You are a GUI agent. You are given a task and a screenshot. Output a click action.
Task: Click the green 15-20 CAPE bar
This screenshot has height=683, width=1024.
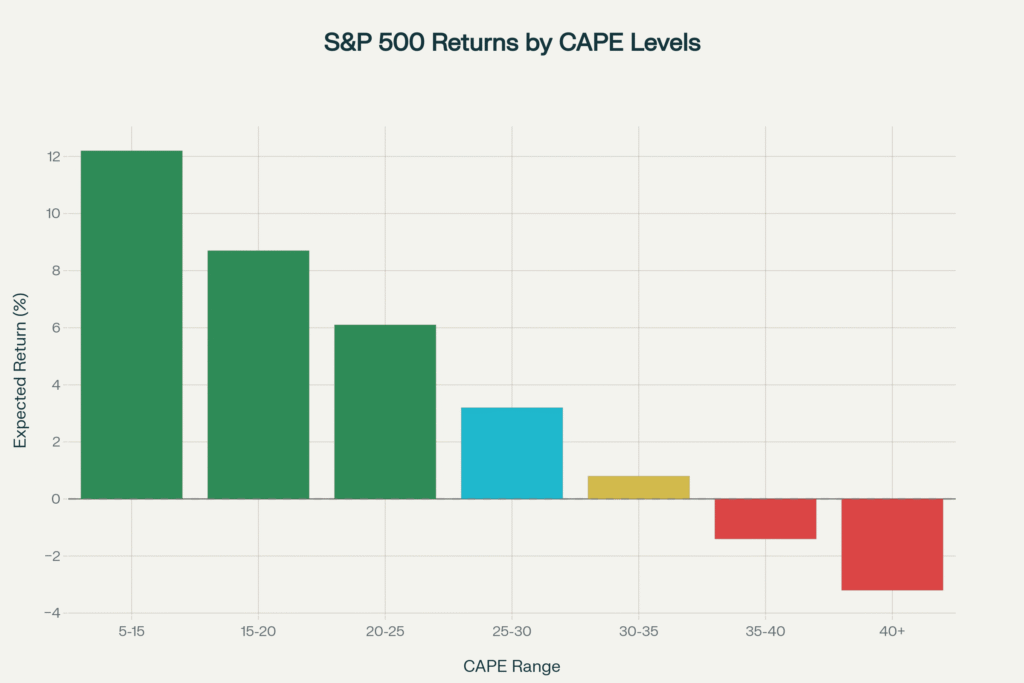click(258, 374)
